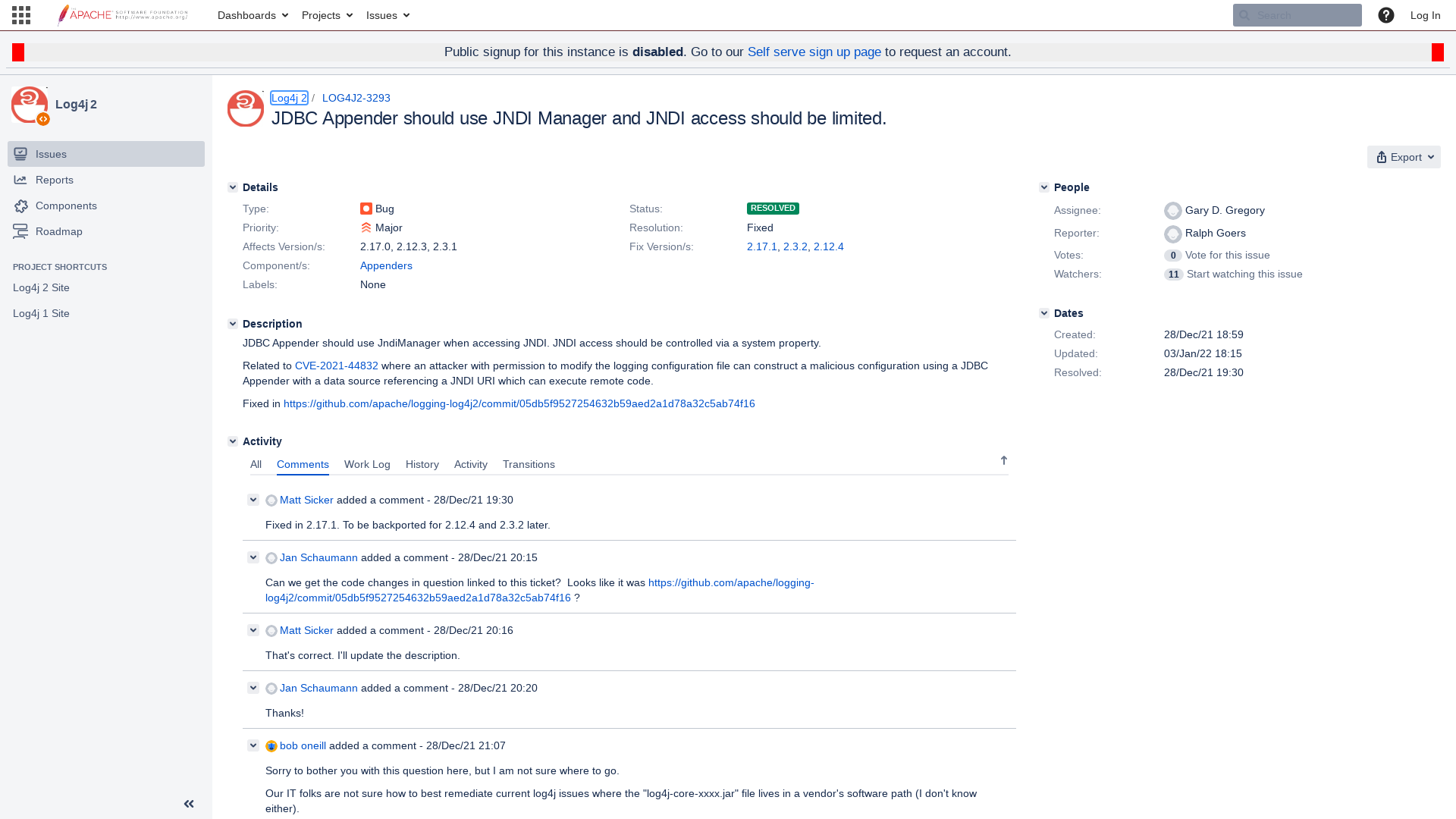Image resolution: width=1456 pixels, height=819 pixels.
Task: Click the Roadmap sidebar icon
Action: pos(20,231)
